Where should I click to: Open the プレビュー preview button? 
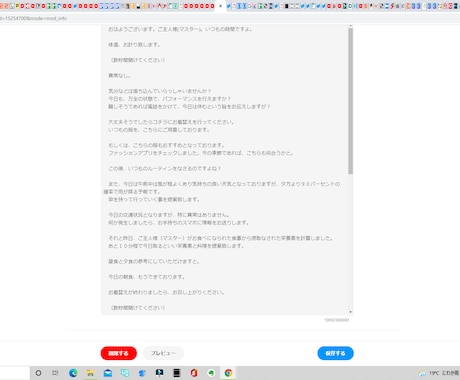[x=163, y=353]
